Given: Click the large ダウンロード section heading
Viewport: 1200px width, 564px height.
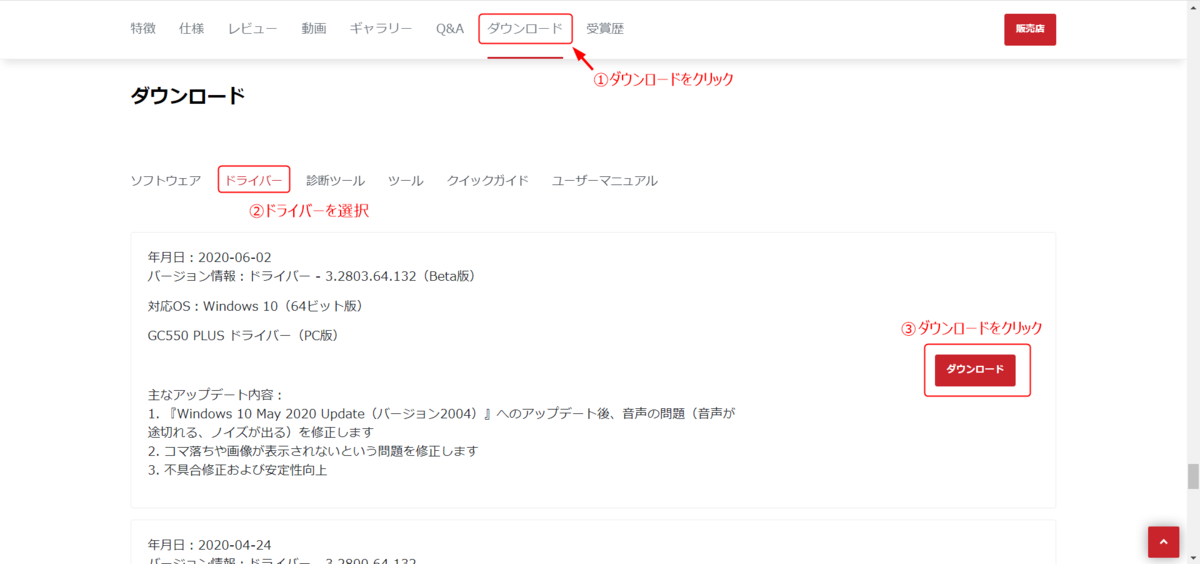Looking at the screenshot, I should click(x=188, y=96).
